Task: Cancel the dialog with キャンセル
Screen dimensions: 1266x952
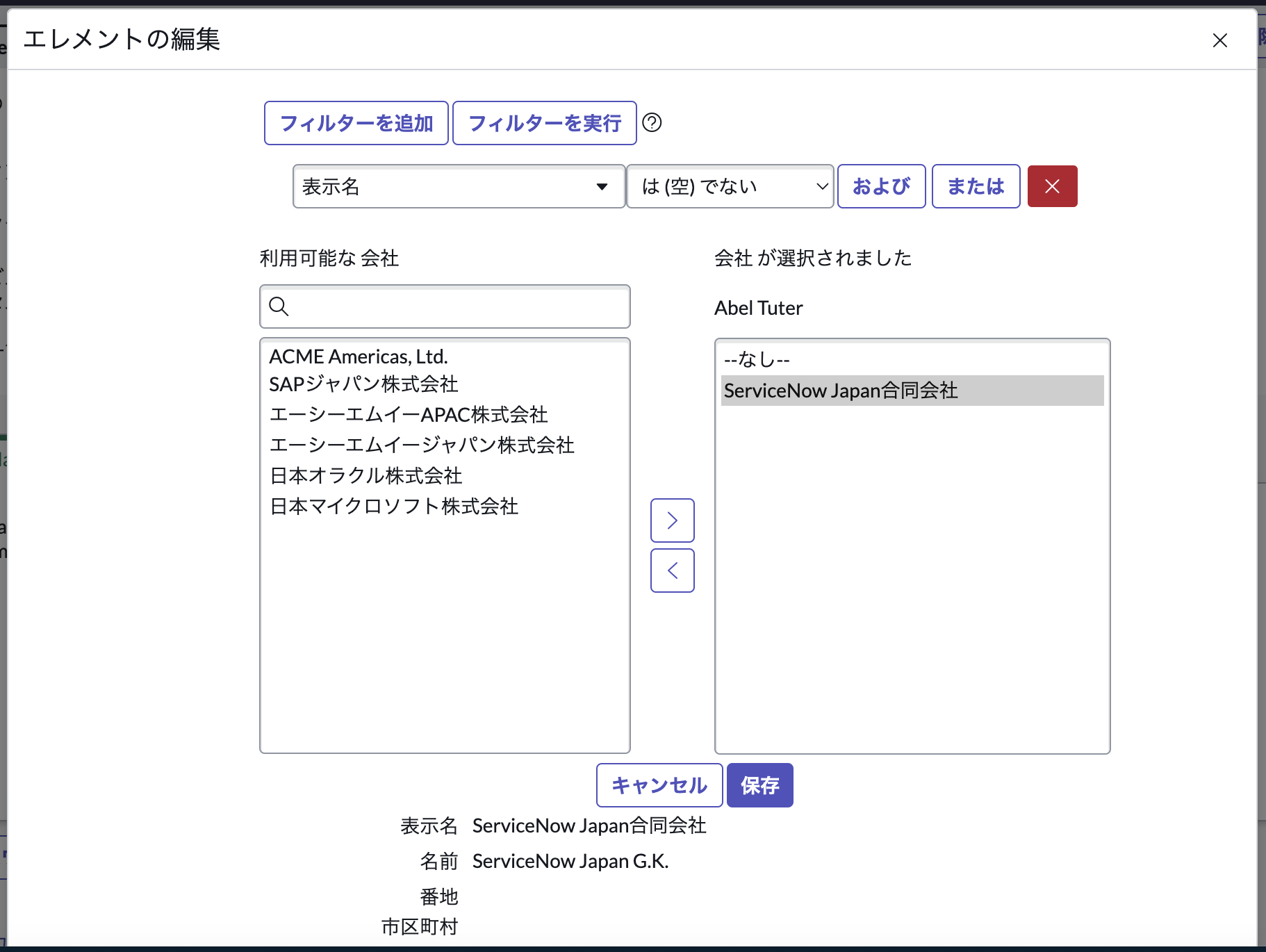Action: (658, 785)
